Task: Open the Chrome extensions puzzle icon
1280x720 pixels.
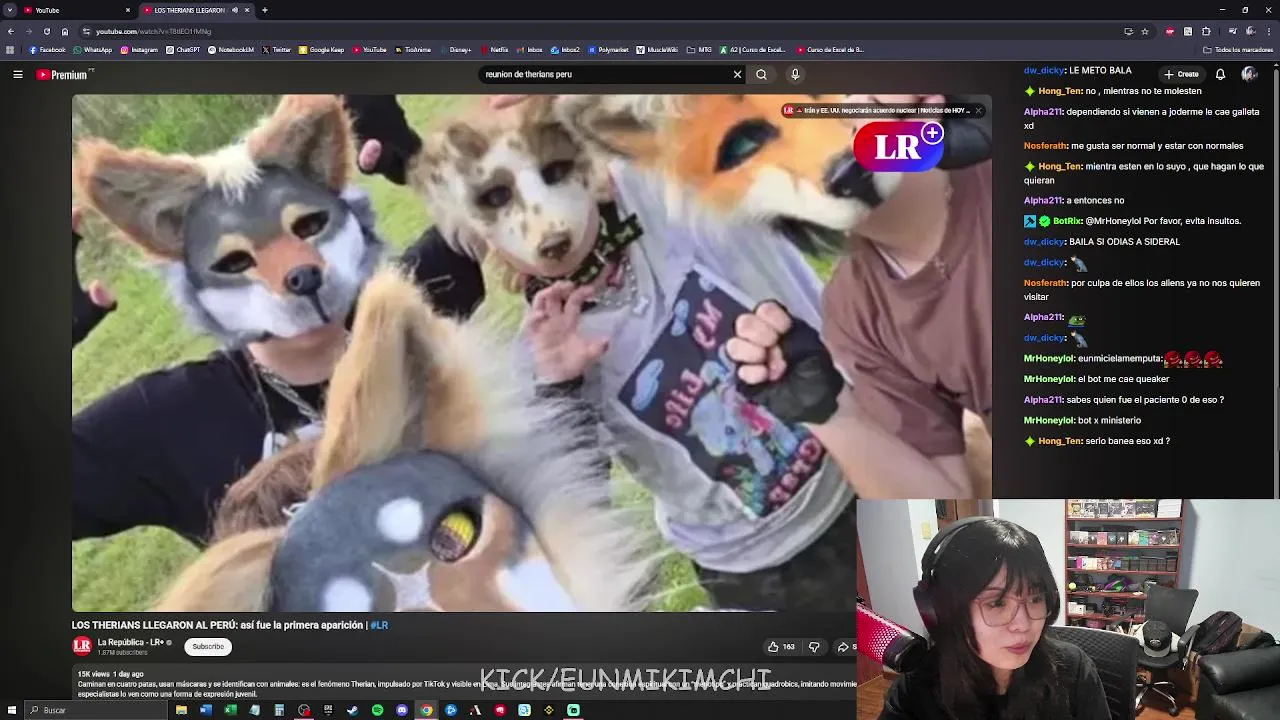Action: 1206,31
